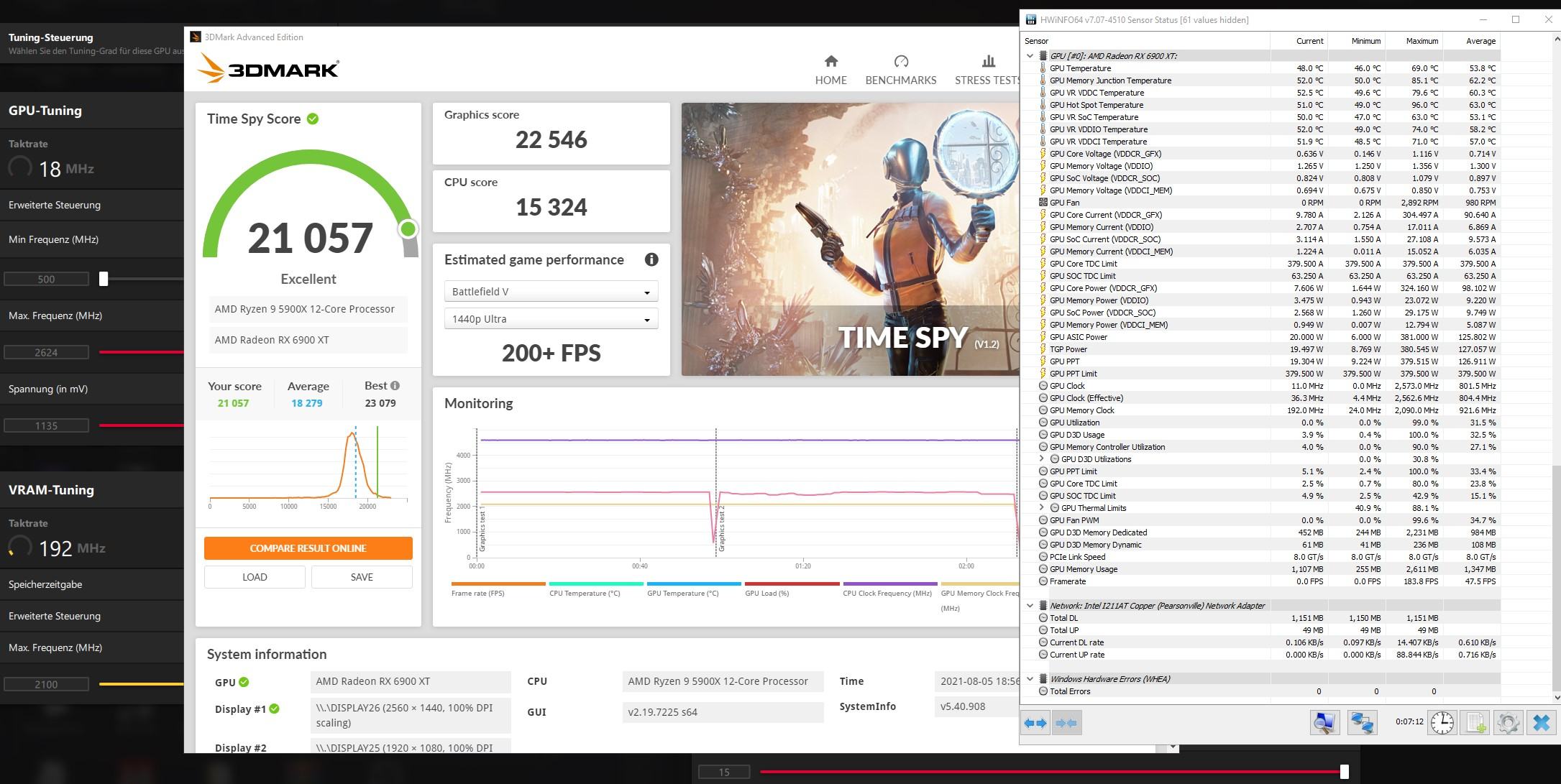Click the Spannung 1135 value field

(x=46, y=425)
